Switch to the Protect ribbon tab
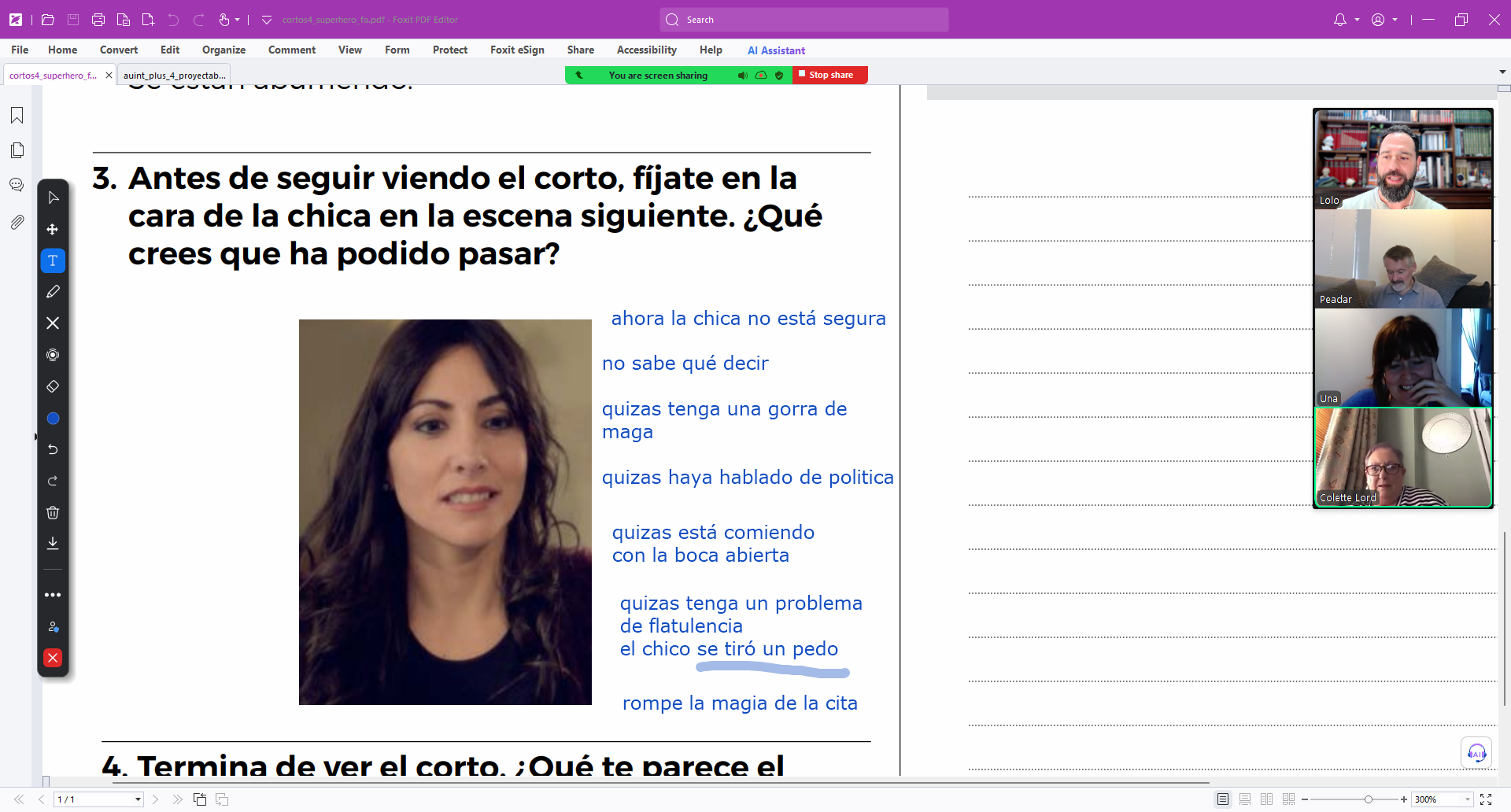 (450, 50)
